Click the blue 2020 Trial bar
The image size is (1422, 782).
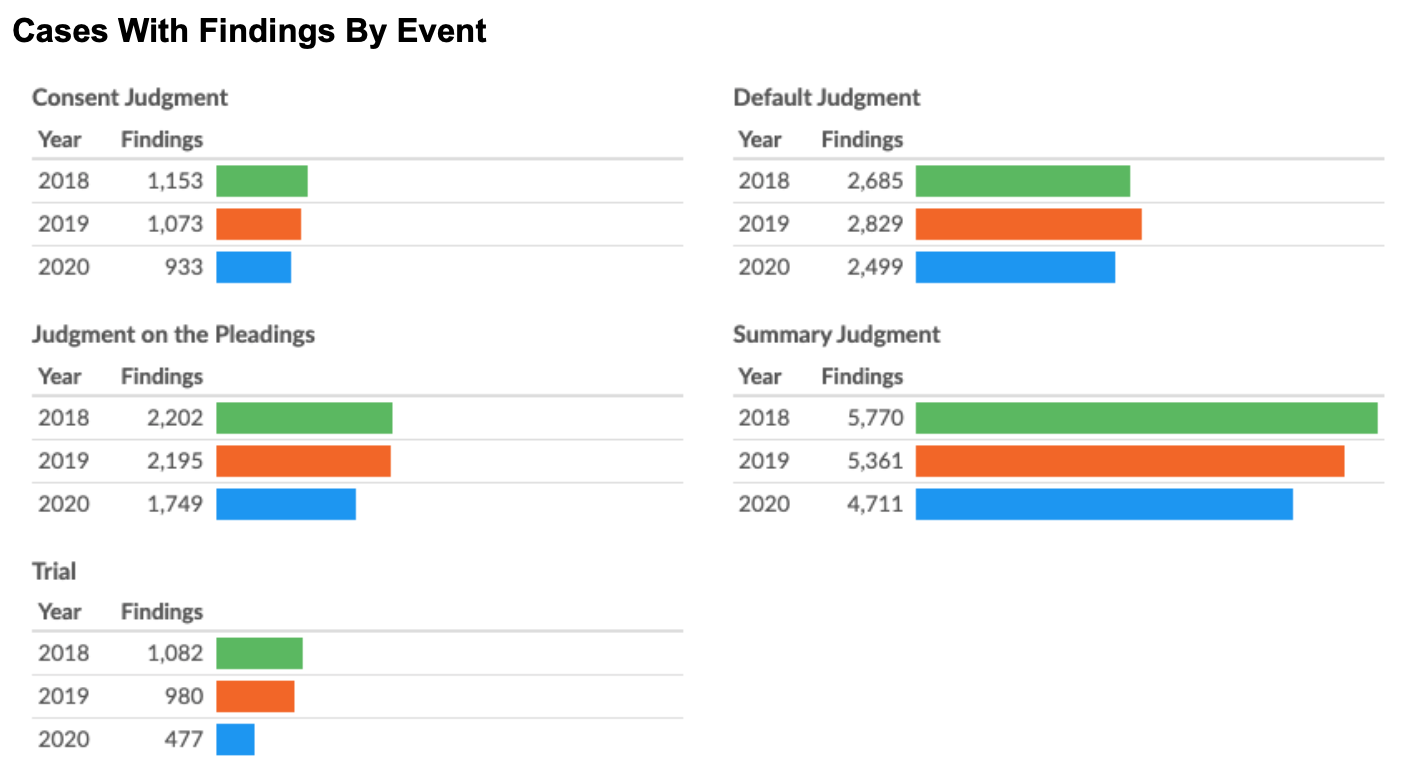click(235, 739)
